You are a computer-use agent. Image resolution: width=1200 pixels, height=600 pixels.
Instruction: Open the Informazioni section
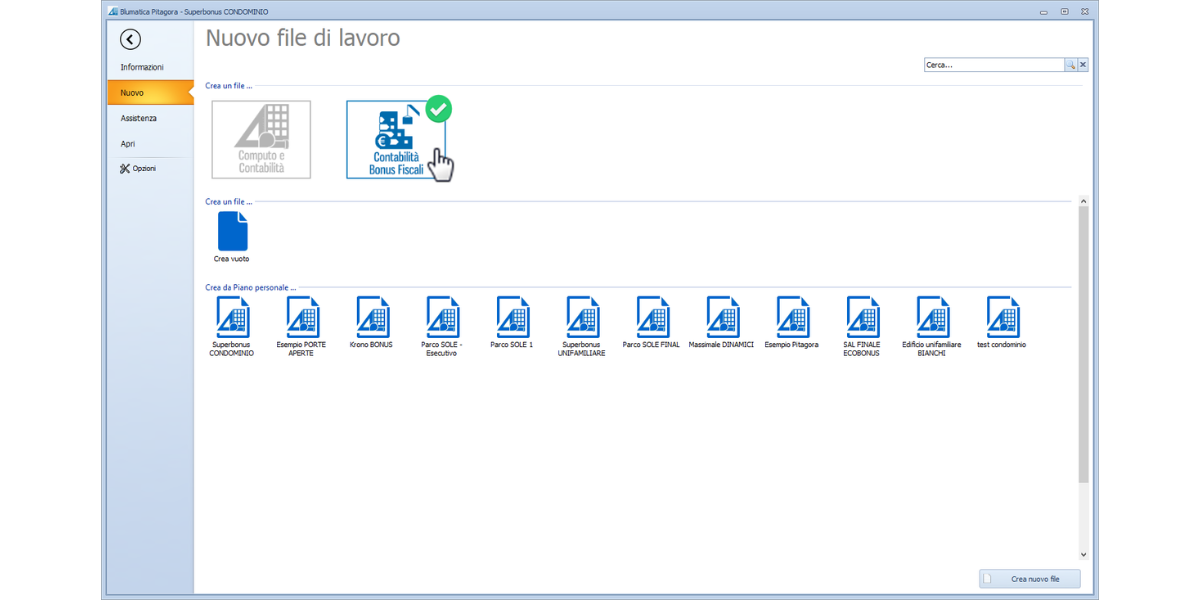tap(142, 67)
